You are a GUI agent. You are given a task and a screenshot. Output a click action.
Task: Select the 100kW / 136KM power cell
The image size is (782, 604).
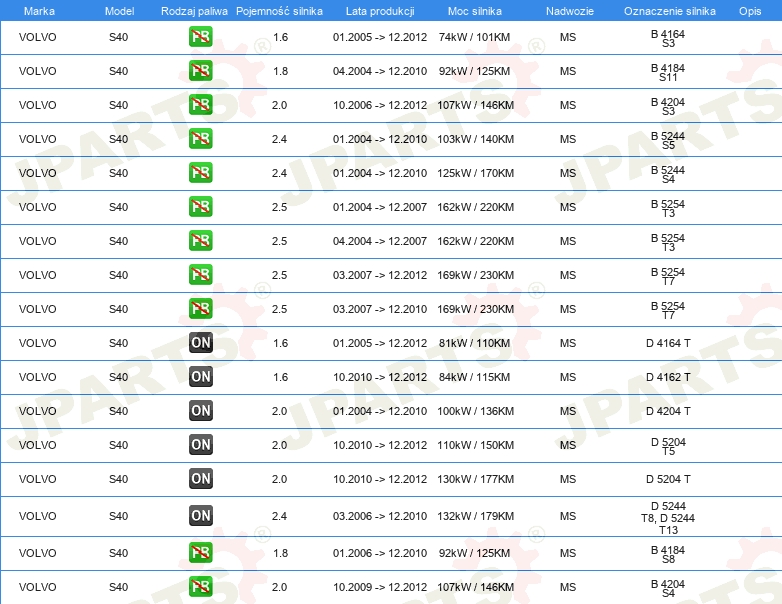[x=475, y=410]
